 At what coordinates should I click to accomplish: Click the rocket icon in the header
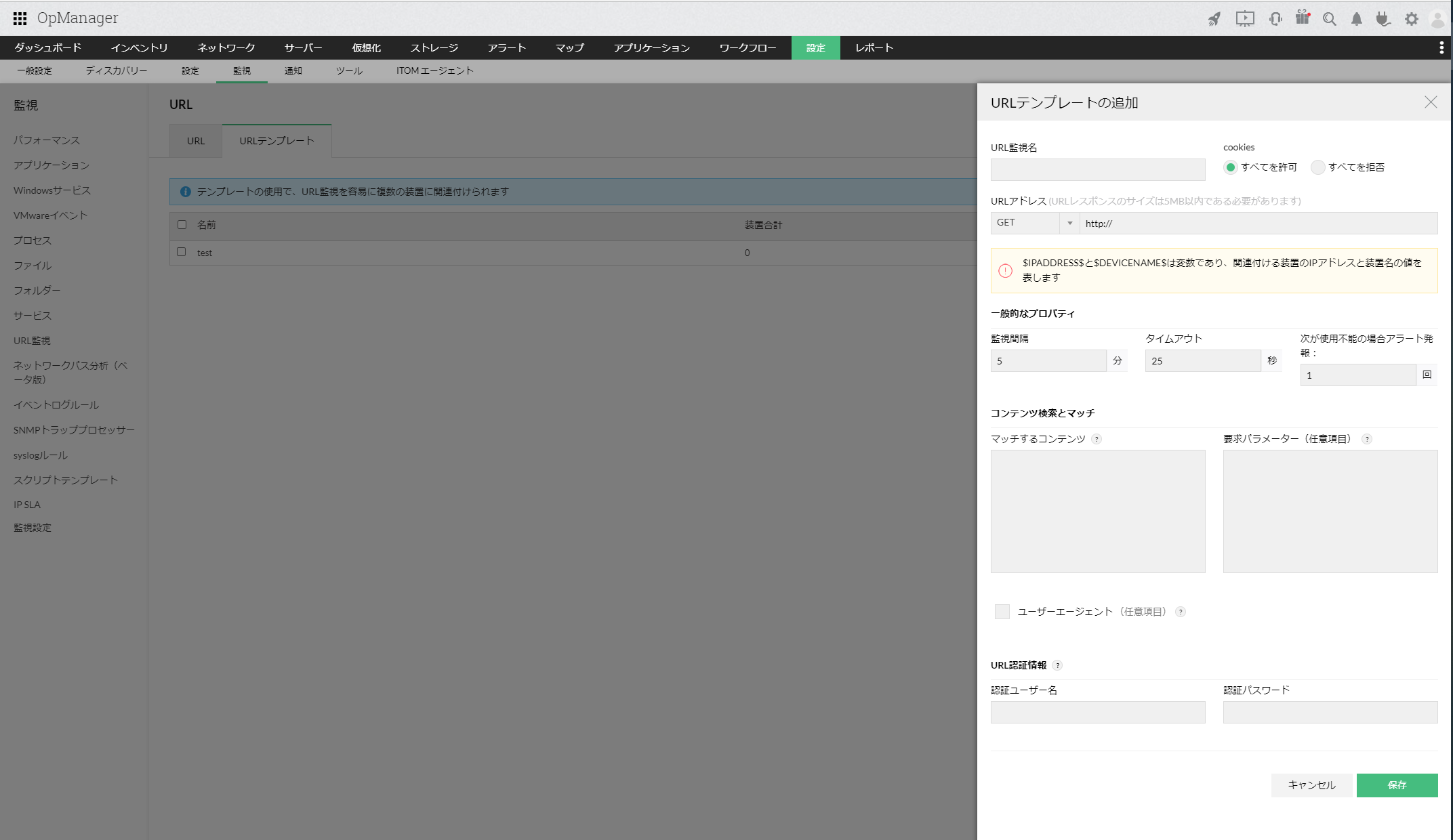click(1214, 18)
